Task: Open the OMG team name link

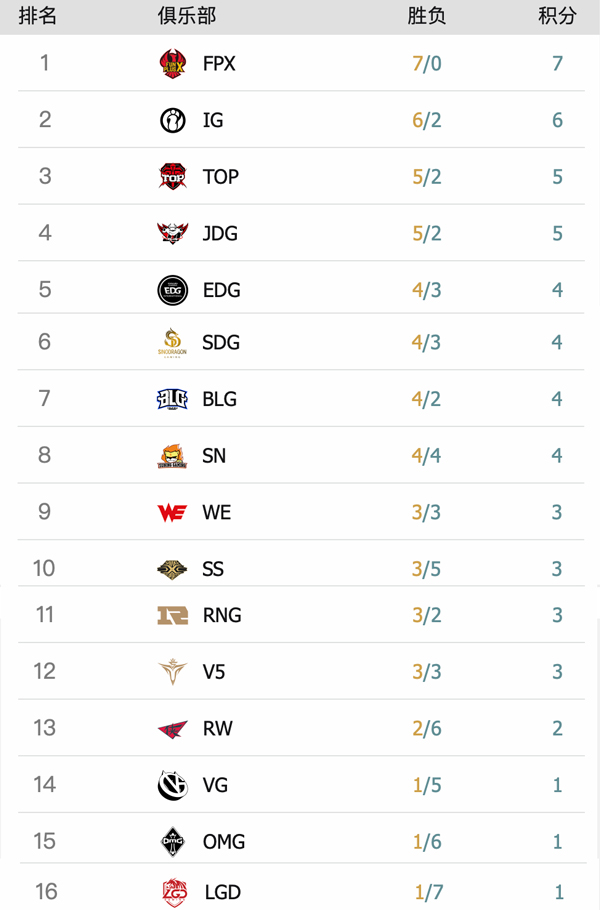Action: (224, 842)
